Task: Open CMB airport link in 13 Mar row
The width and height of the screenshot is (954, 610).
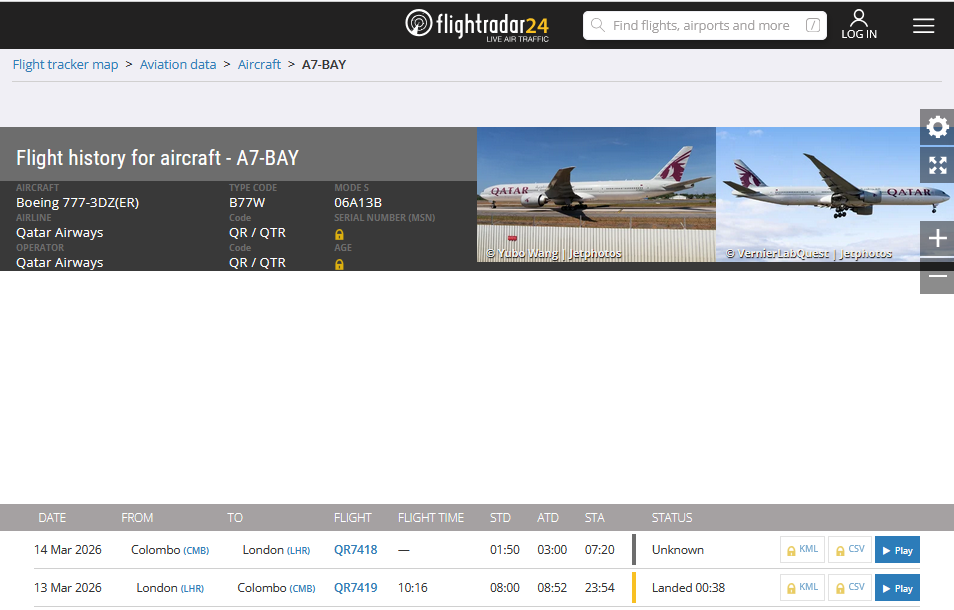Action: 302,588
